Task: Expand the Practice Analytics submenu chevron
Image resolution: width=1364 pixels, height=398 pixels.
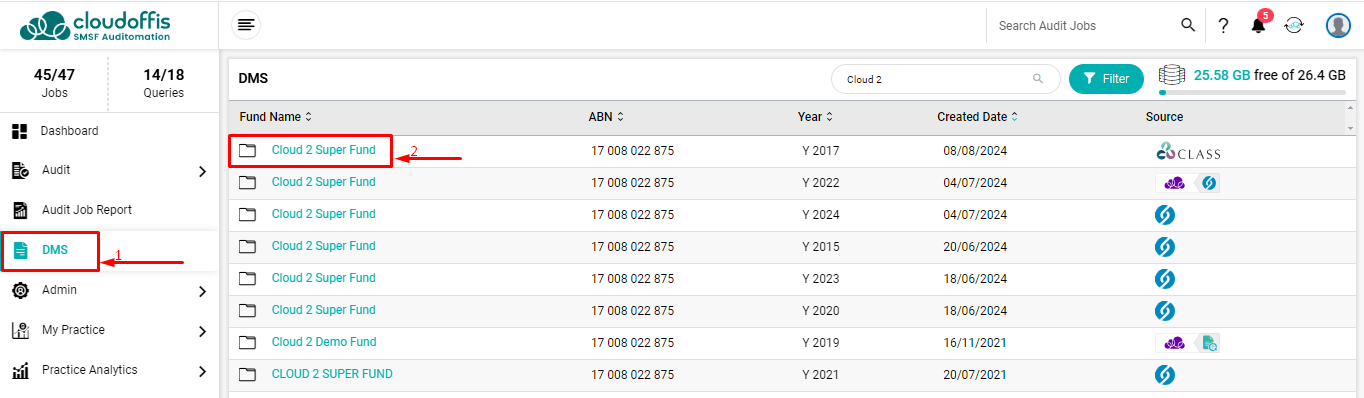Action: point(203,372)
